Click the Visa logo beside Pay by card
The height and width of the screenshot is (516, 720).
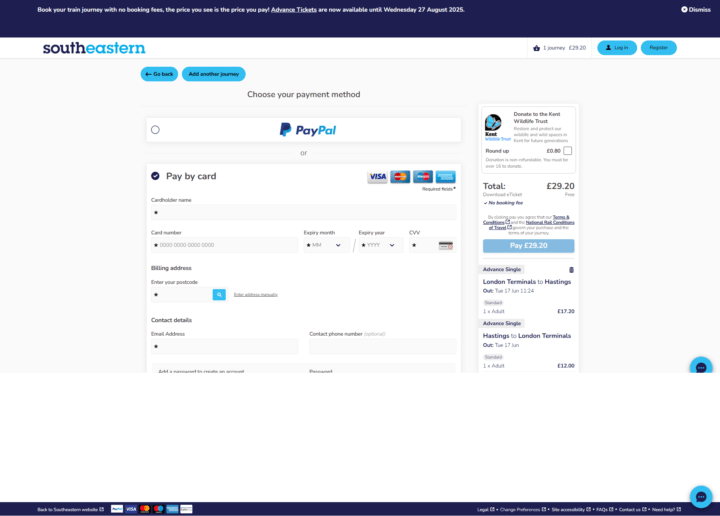click(377, 177)
